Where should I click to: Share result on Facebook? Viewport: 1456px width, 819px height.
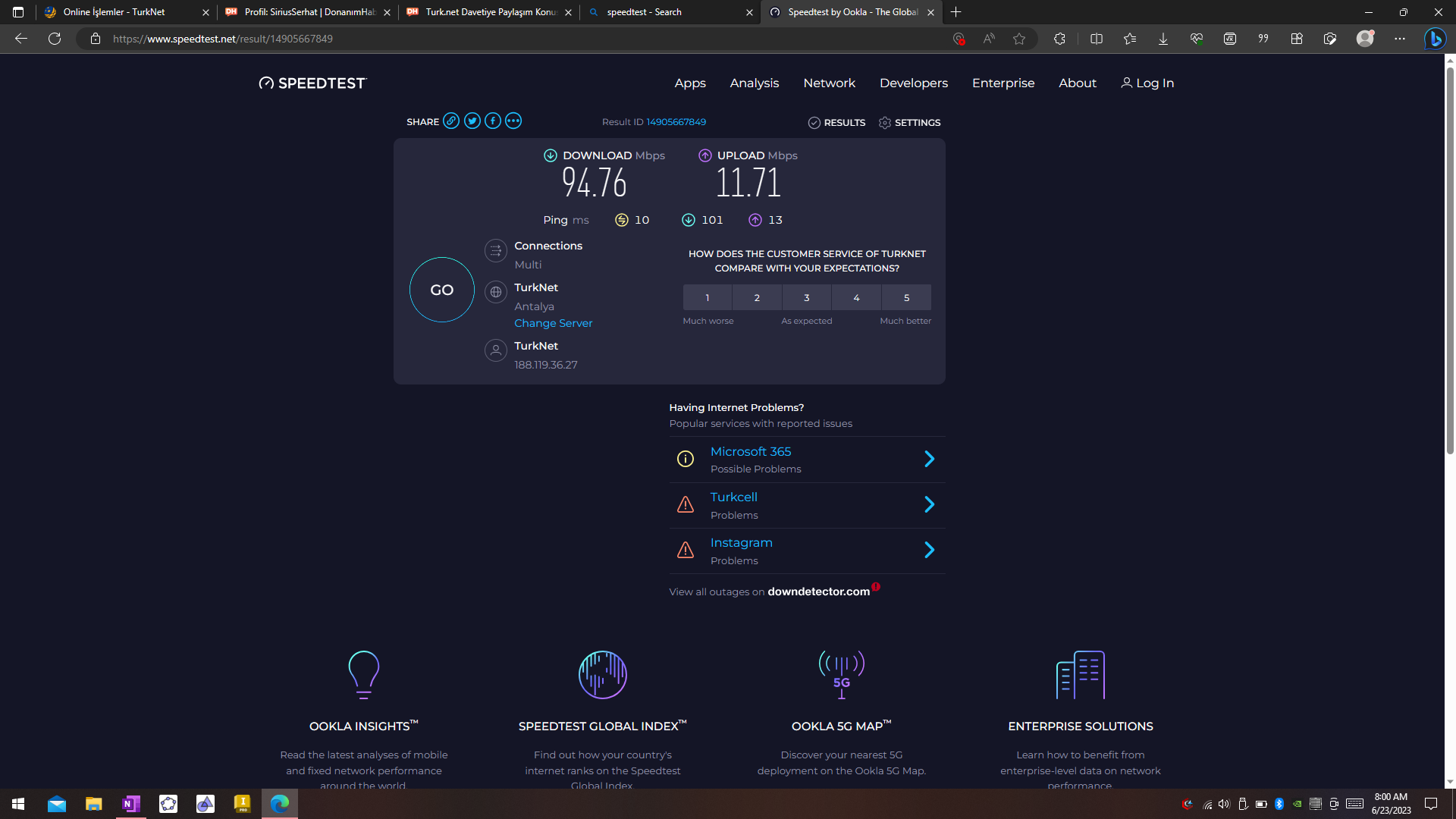493,121
